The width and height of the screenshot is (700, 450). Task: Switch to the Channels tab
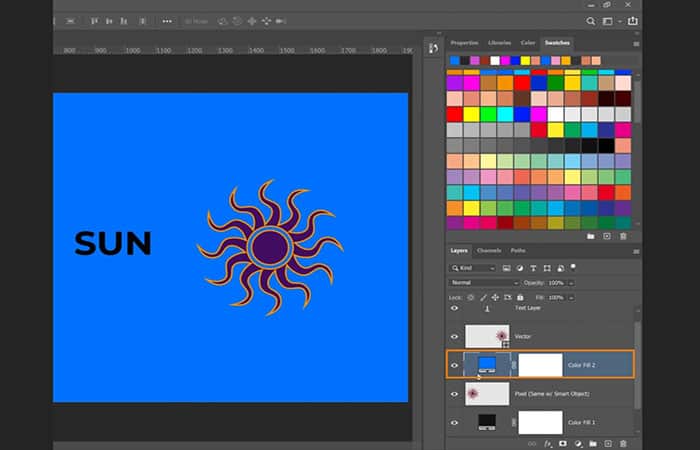pos(489,250)
